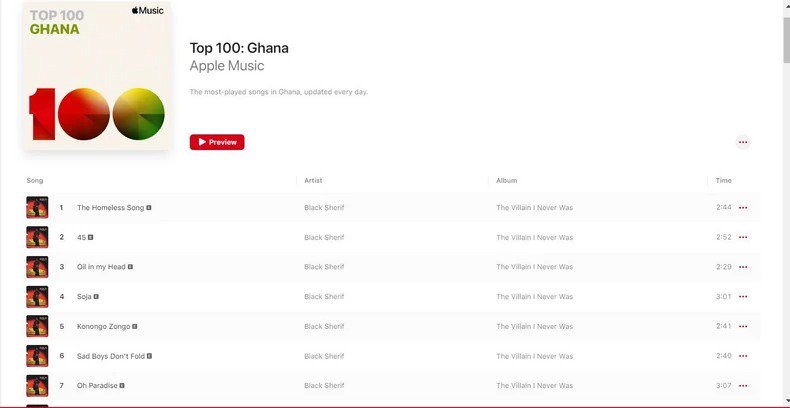This screenshot has height=408, width=790.
Task: Select the Sad Boys Don't Fold title
Action: [x=110, y=356]
